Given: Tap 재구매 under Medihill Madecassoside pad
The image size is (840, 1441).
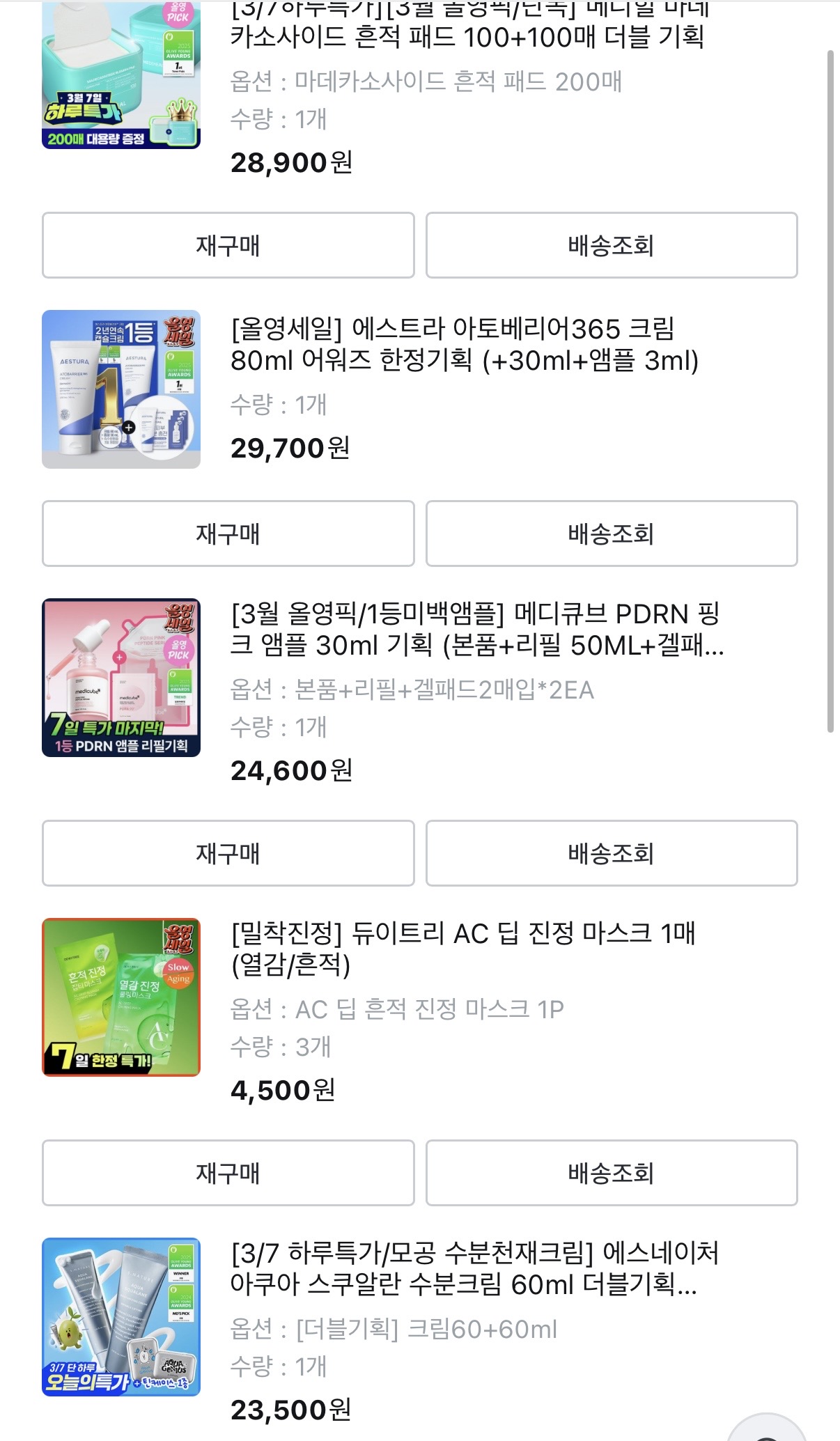Looking at the screenshot, I should click(228, 245).
